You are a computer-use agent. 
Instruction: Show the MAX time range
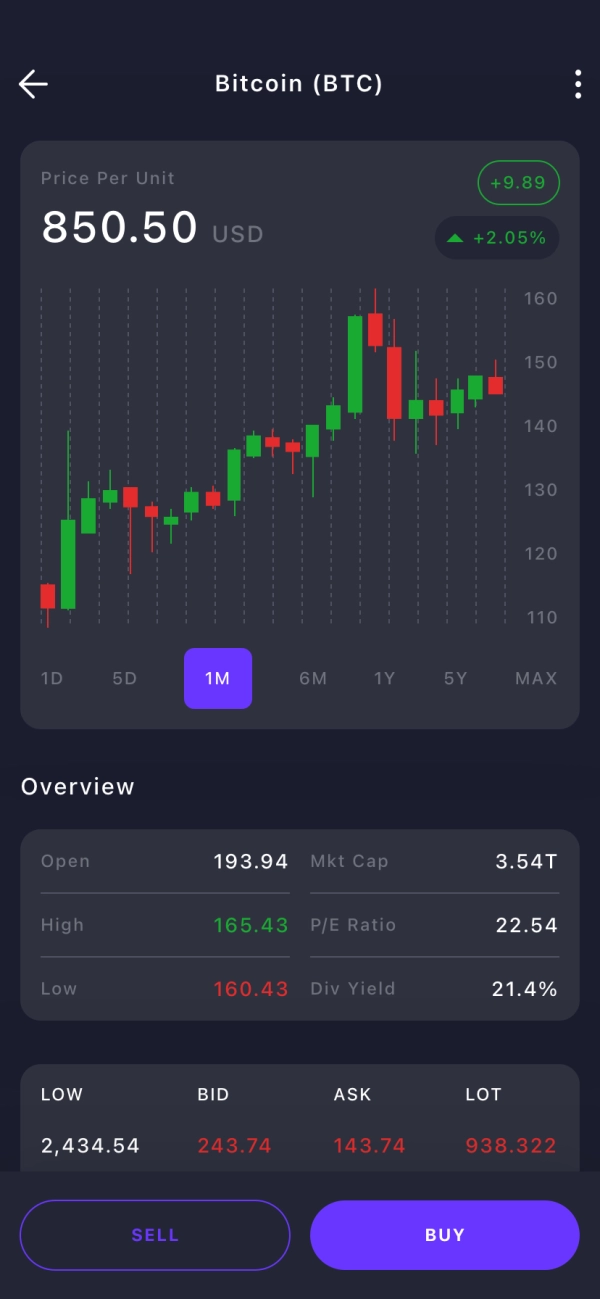[x=536, y=678]
